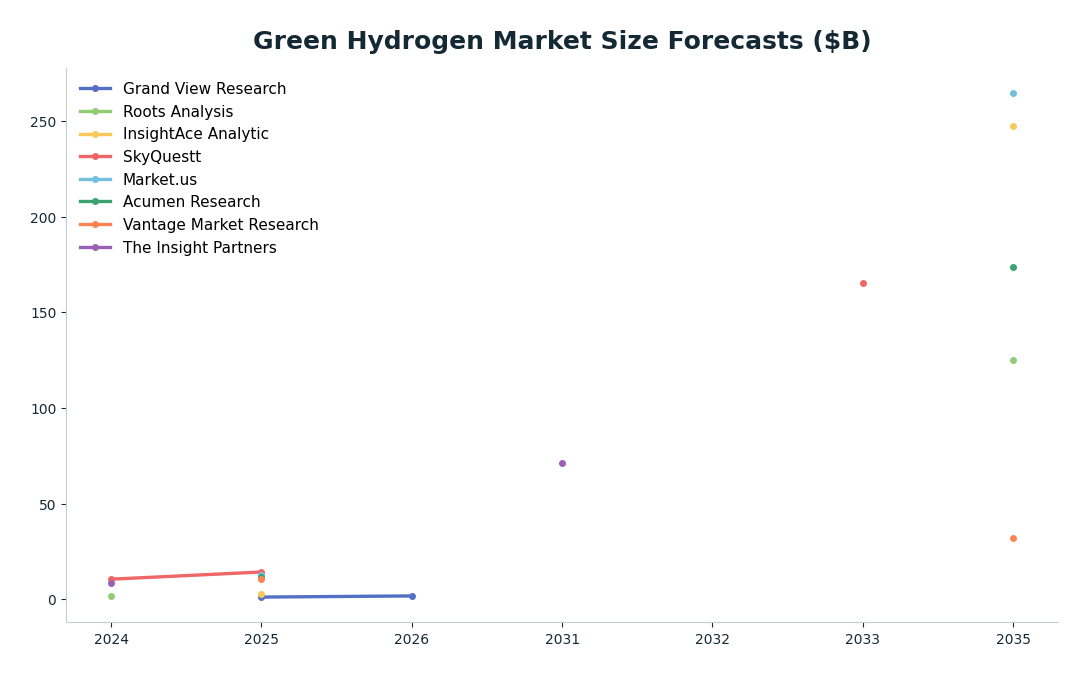Select Vantage Market Research legend entry

(x=198, y=225)
